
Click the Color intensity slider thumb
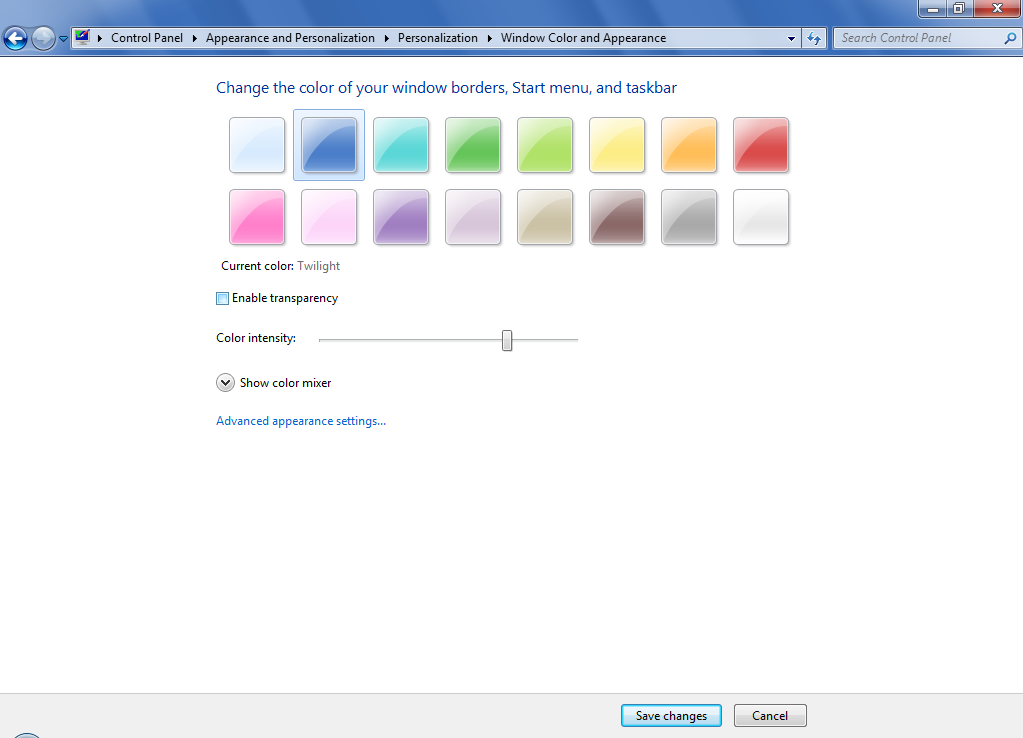tap(507, 340)
